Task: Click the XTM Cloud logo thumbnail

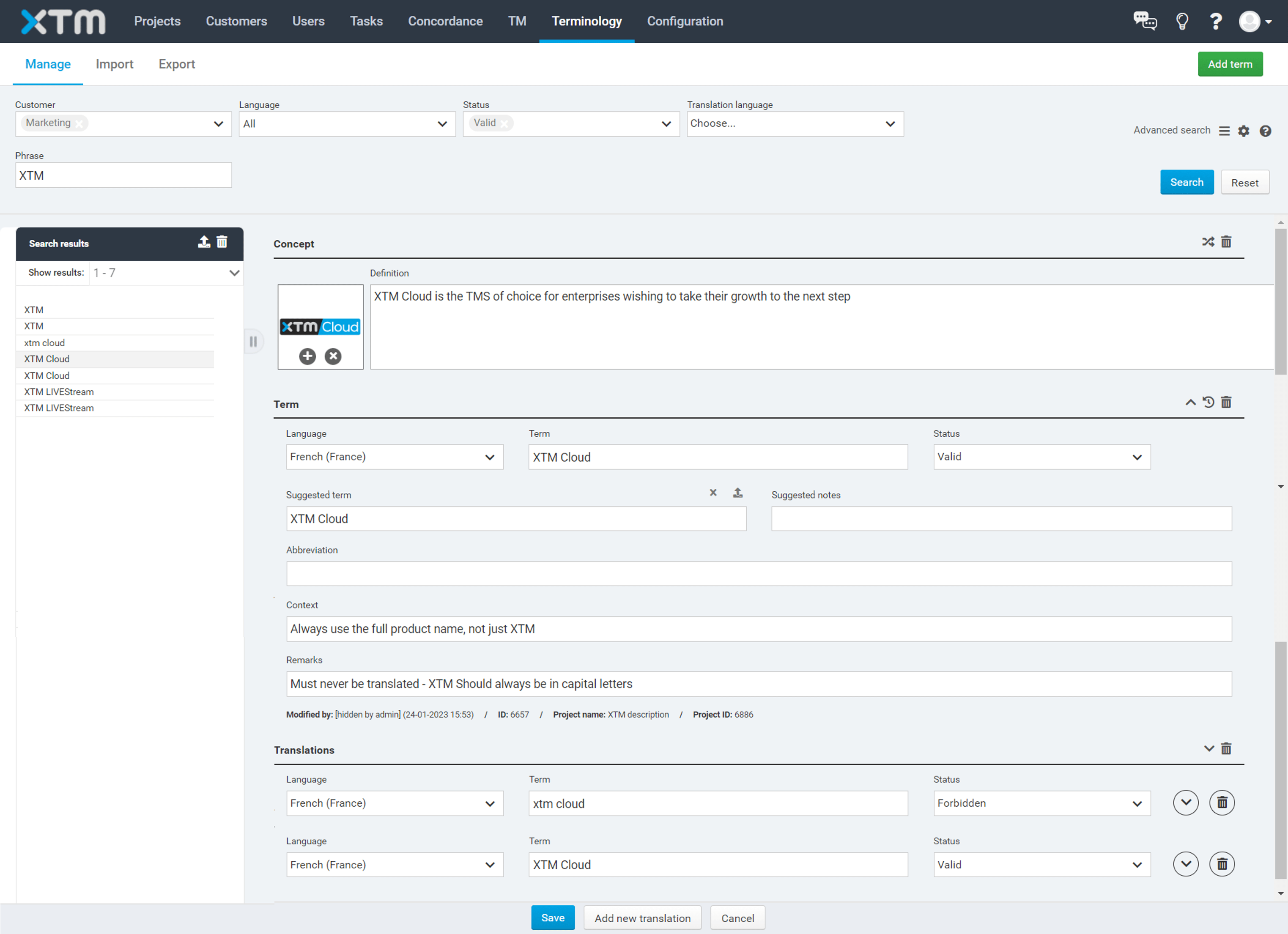Action: pyautogui.click(x=320, y=326)
